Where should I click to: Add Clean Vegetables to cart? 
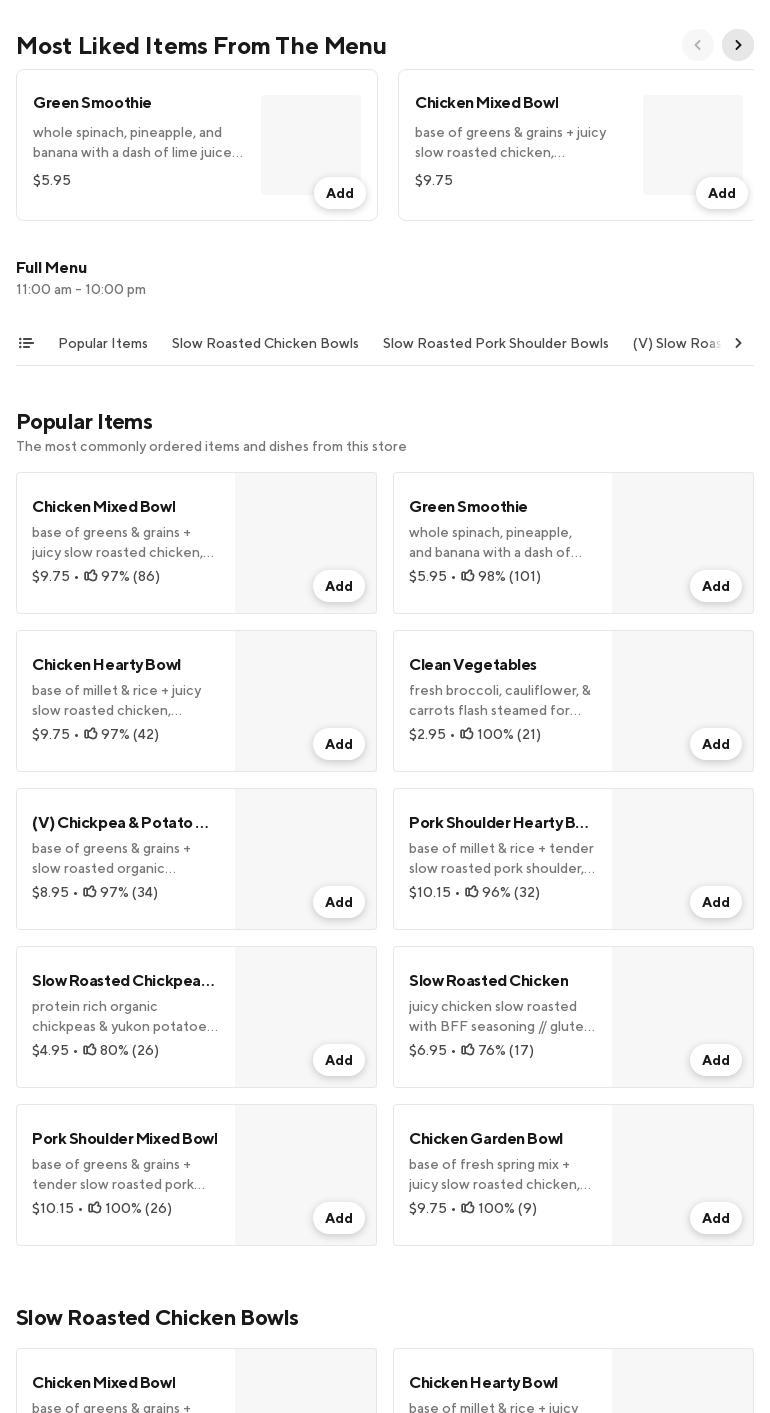click(715, 744)
